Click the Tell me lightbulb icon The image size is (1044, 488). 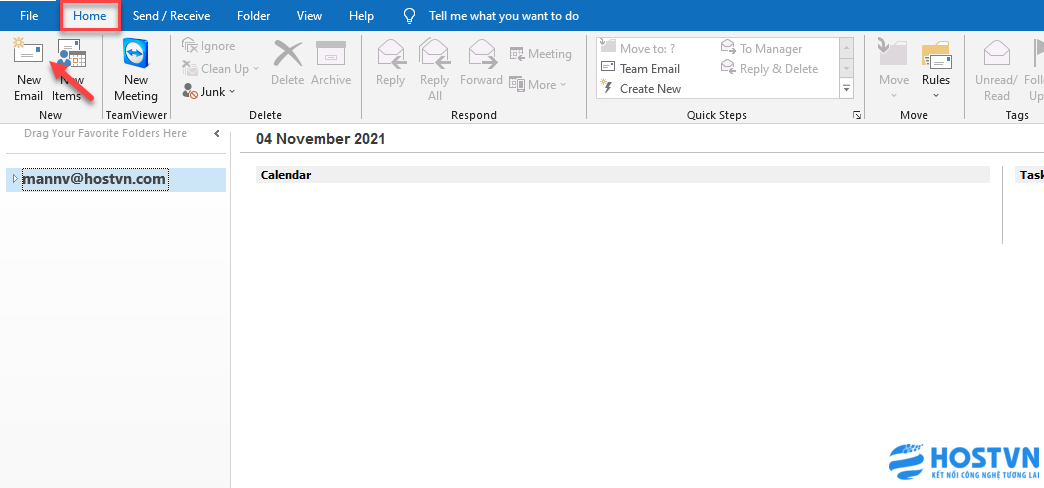pyautogui.click(x=409, y=15)
